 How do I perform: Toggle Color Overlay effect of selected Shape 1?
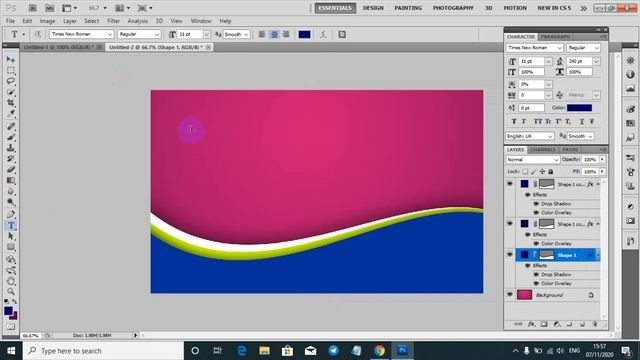pos(536,283)
